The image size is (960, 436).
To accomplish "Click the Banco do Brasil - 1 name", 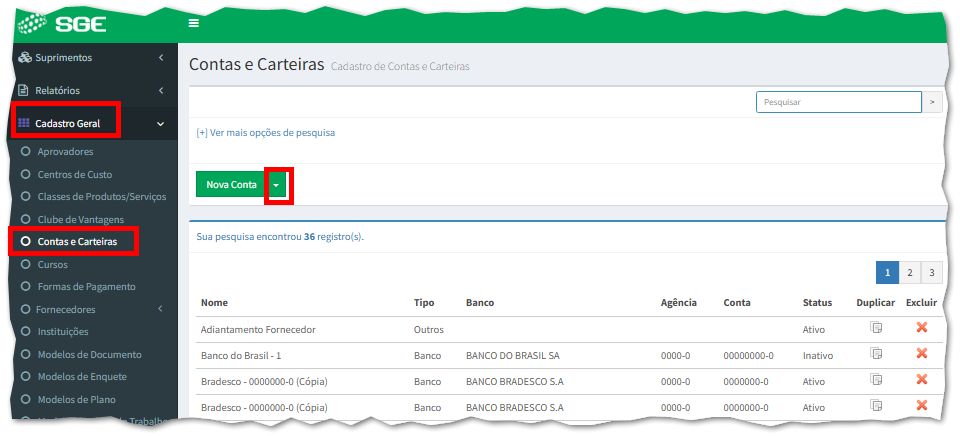I will coord(241,355).
